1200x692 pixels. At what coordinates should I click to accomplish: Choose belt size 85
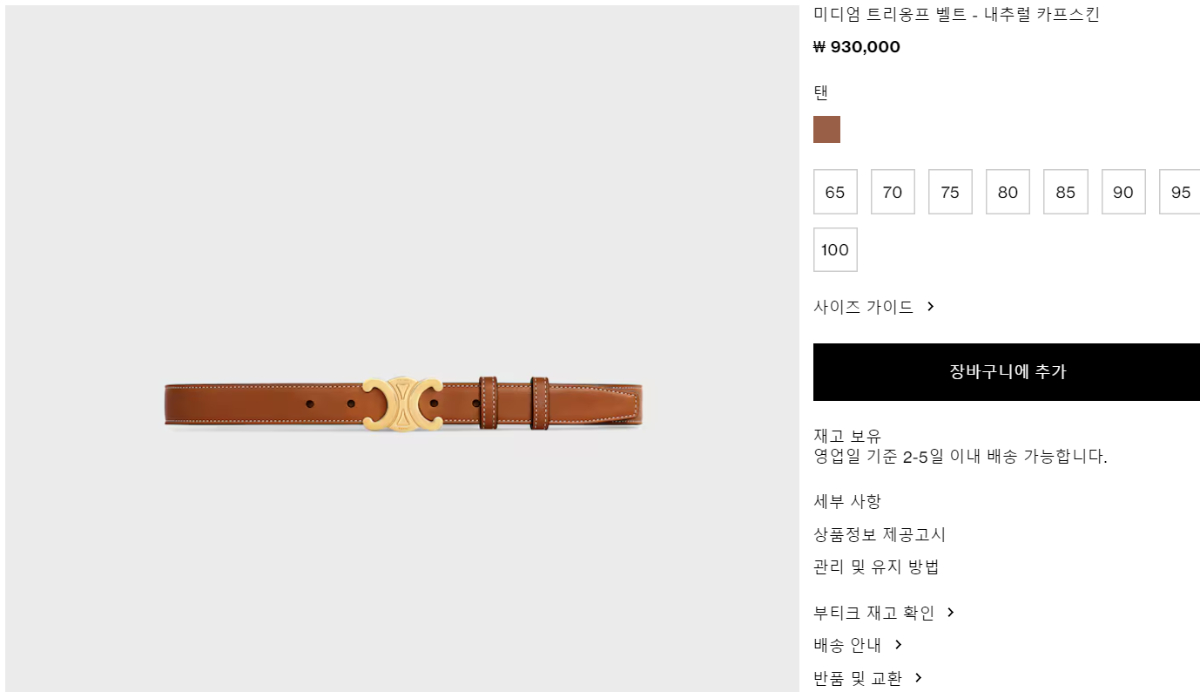[x=1066, y=192]
